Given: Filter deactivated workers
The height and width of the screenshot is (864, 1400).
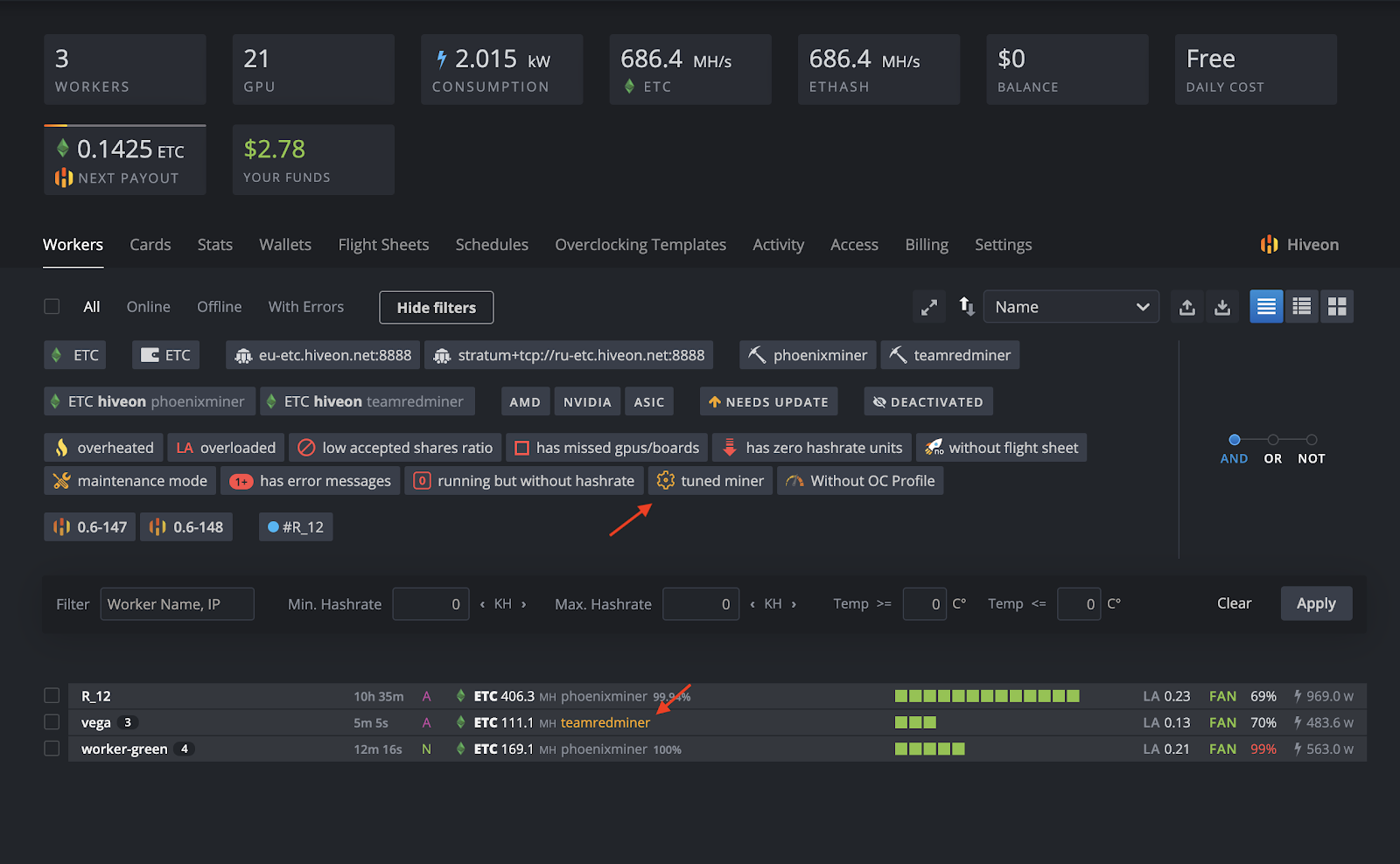Looking at the screenshot, I should (x=928, y=401).
